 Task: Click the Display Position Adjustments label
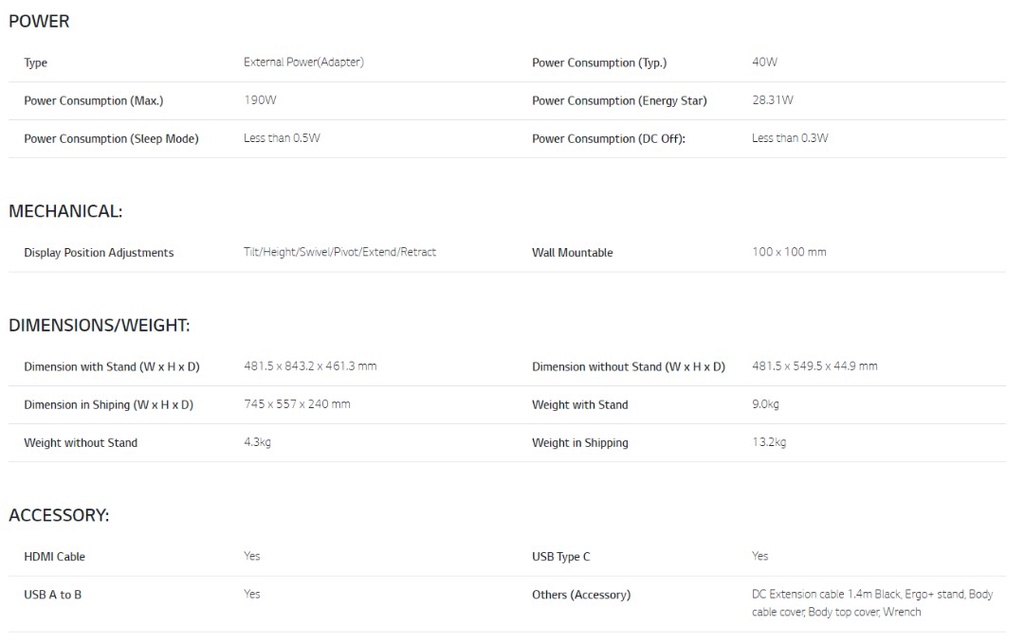(99, 252)
